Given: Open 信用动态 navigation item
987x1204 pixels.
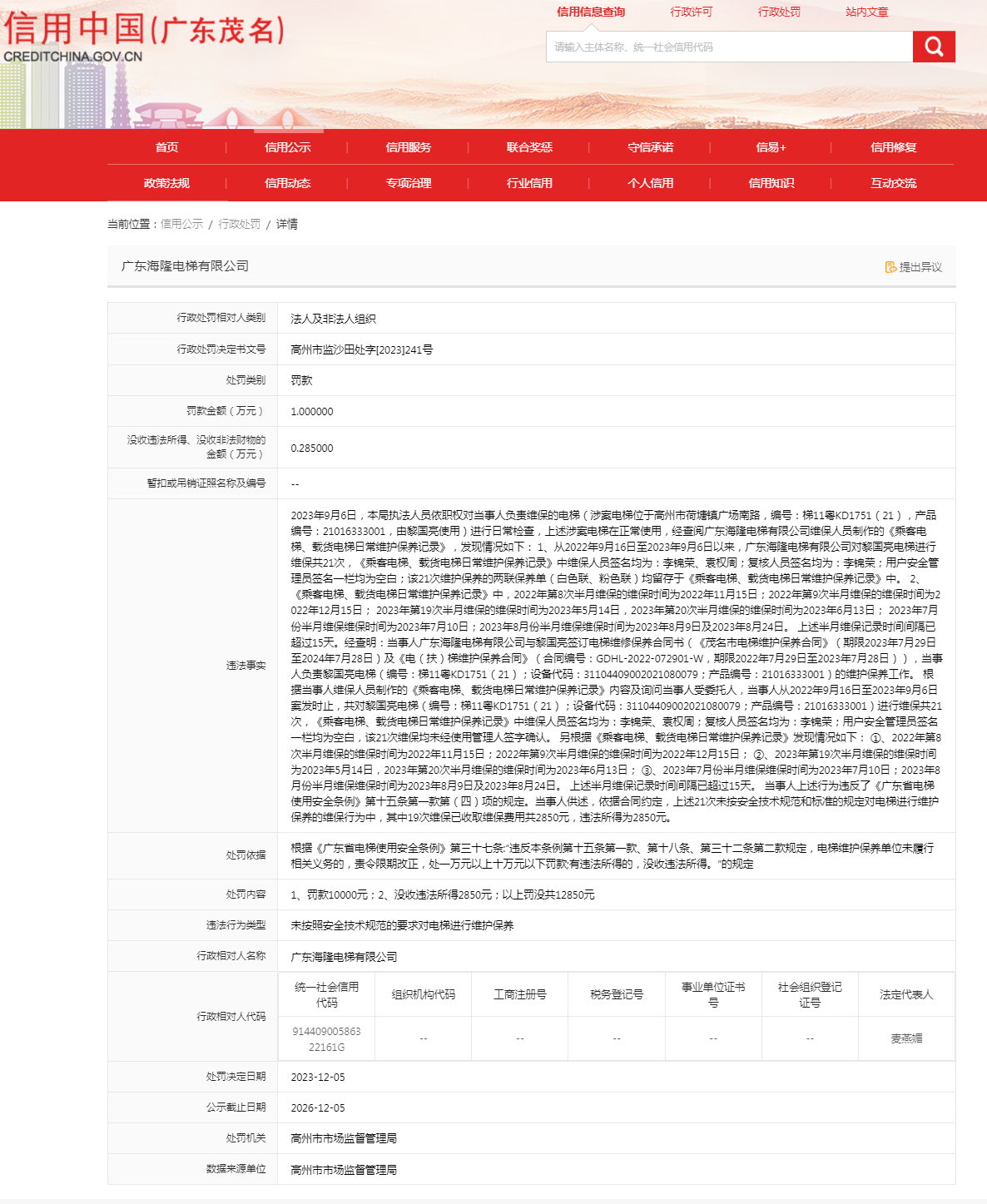Looking at the screenshot, I should pos(288,183).
